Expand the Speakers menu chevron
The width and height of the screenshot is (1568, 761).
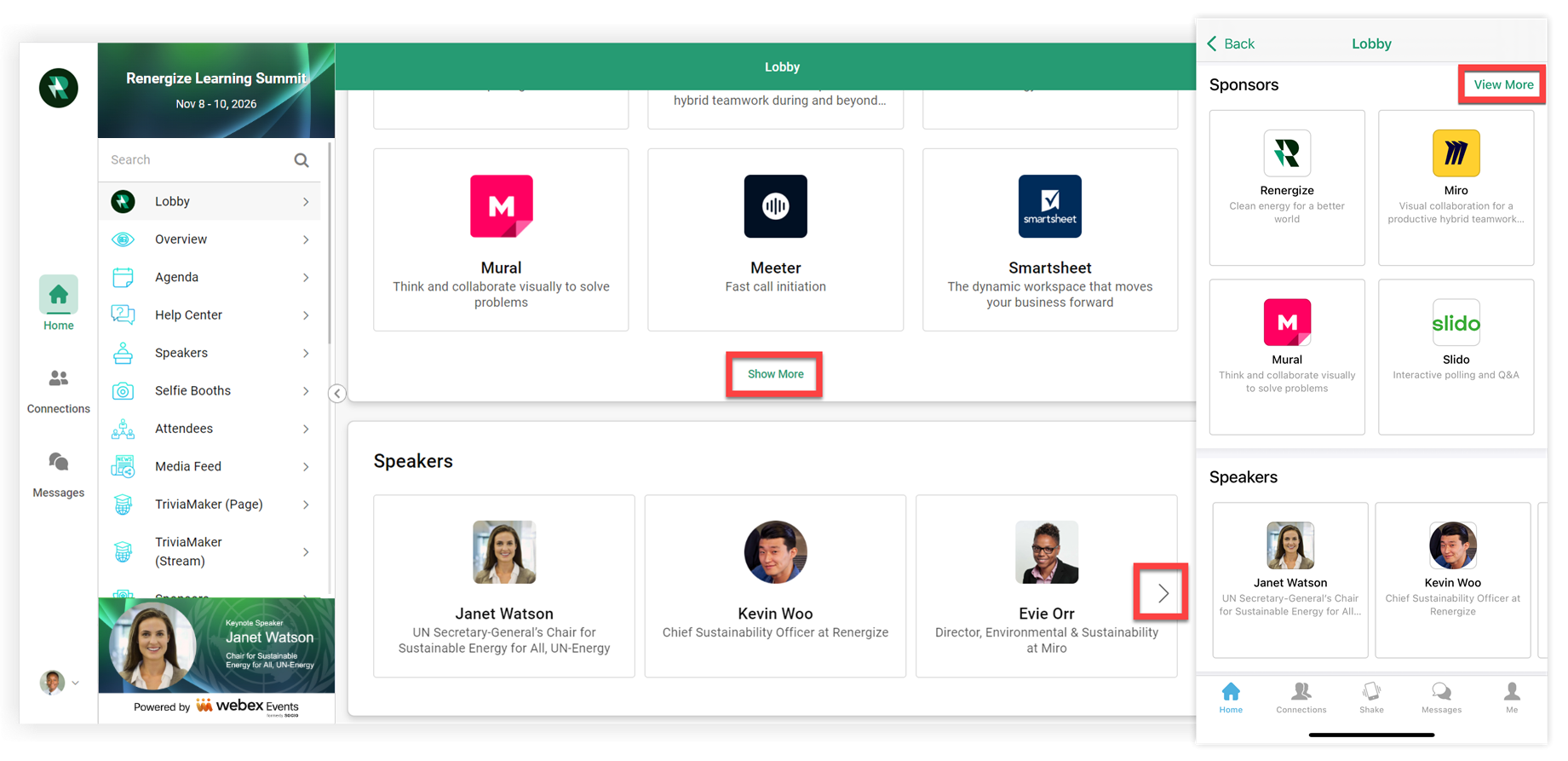[306, 353]
